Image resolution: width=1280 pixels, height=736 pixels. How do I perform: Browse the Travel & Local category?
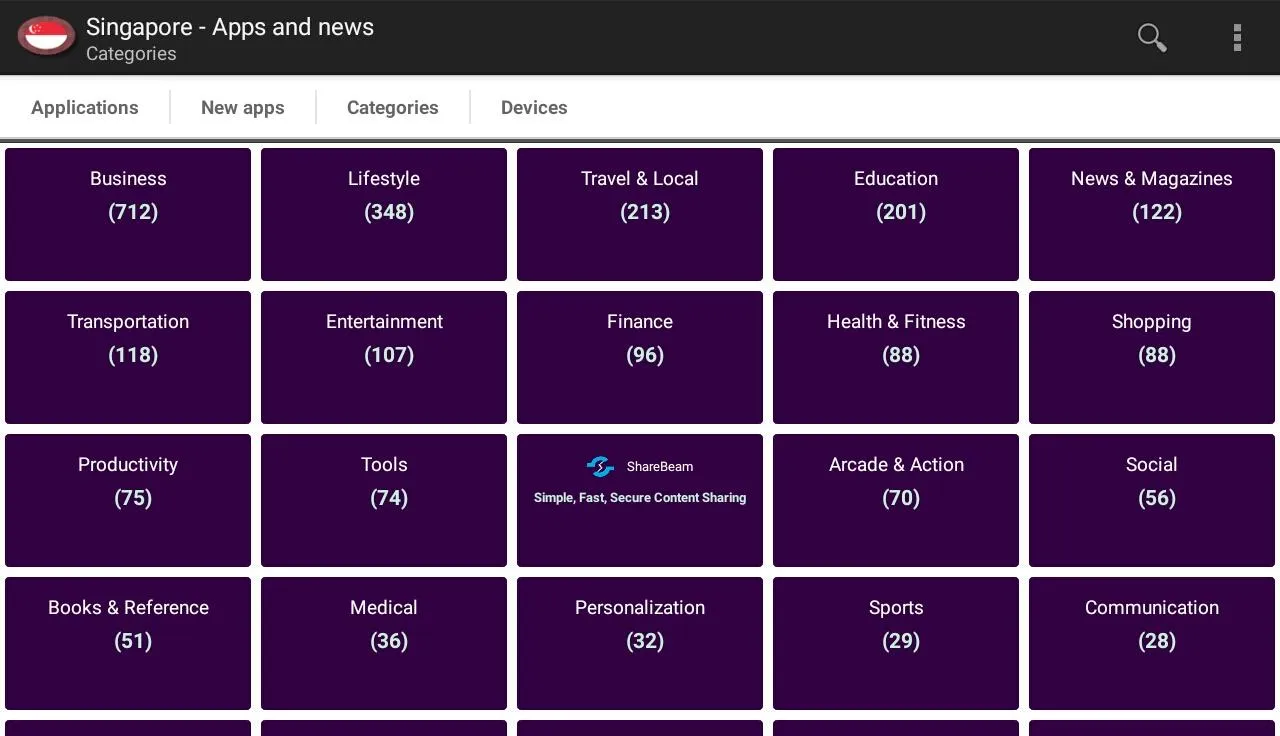pos(640,214)
